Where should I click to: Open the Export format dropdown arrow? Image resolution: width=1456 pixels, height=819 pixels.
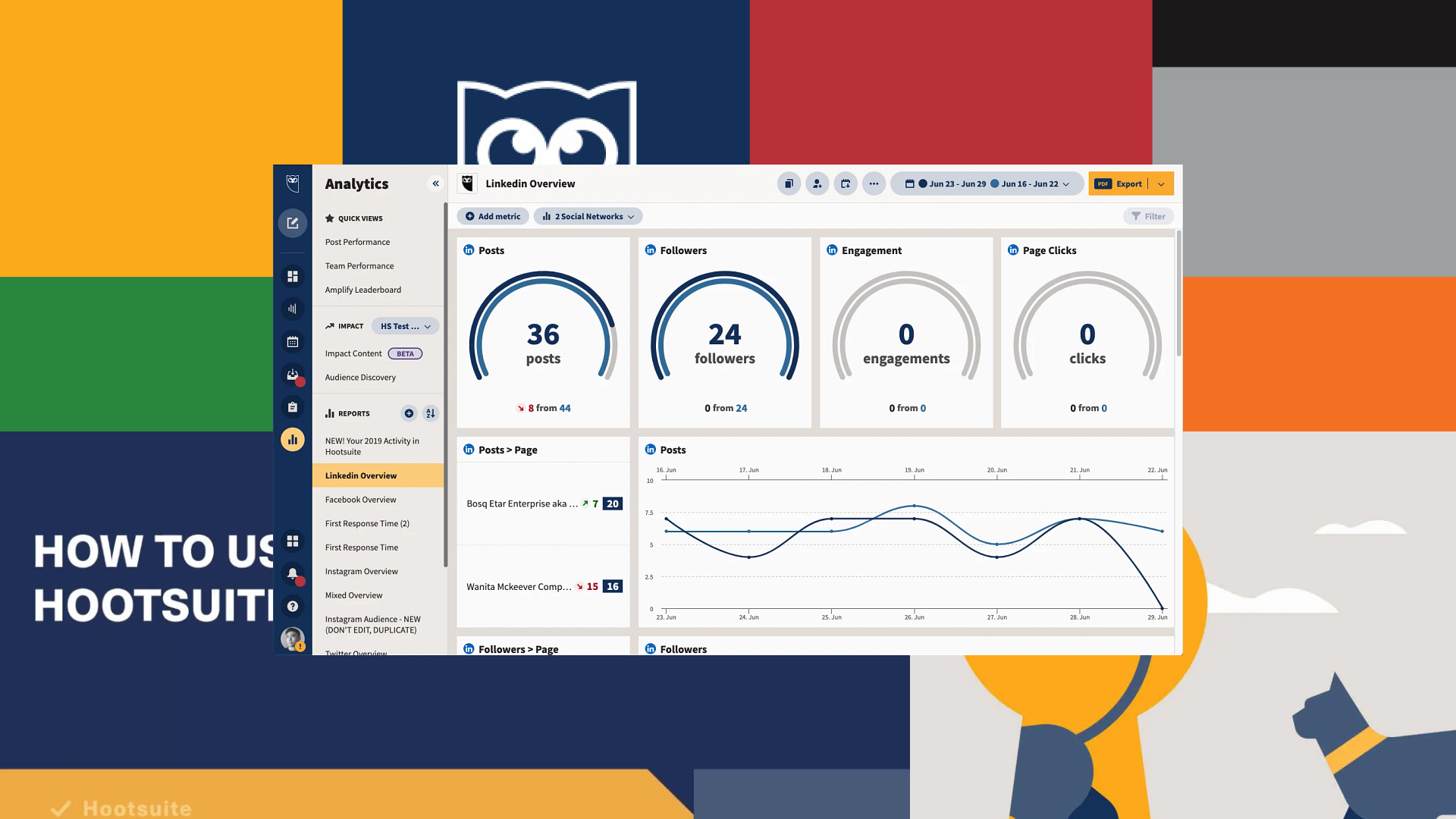(1161, 184)
